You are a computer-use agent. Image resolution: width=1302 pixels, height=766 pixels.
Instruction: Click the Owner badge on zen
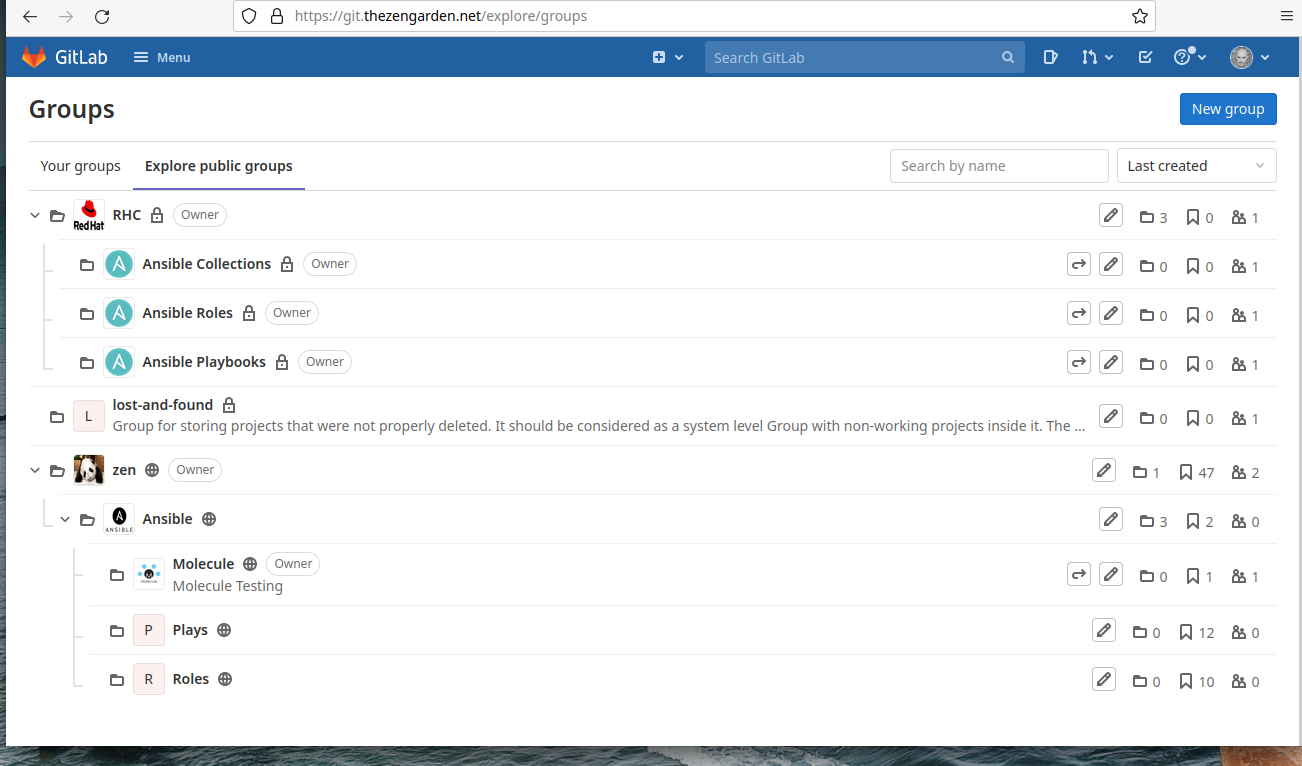pyautogui.click(x=195, y=470)
